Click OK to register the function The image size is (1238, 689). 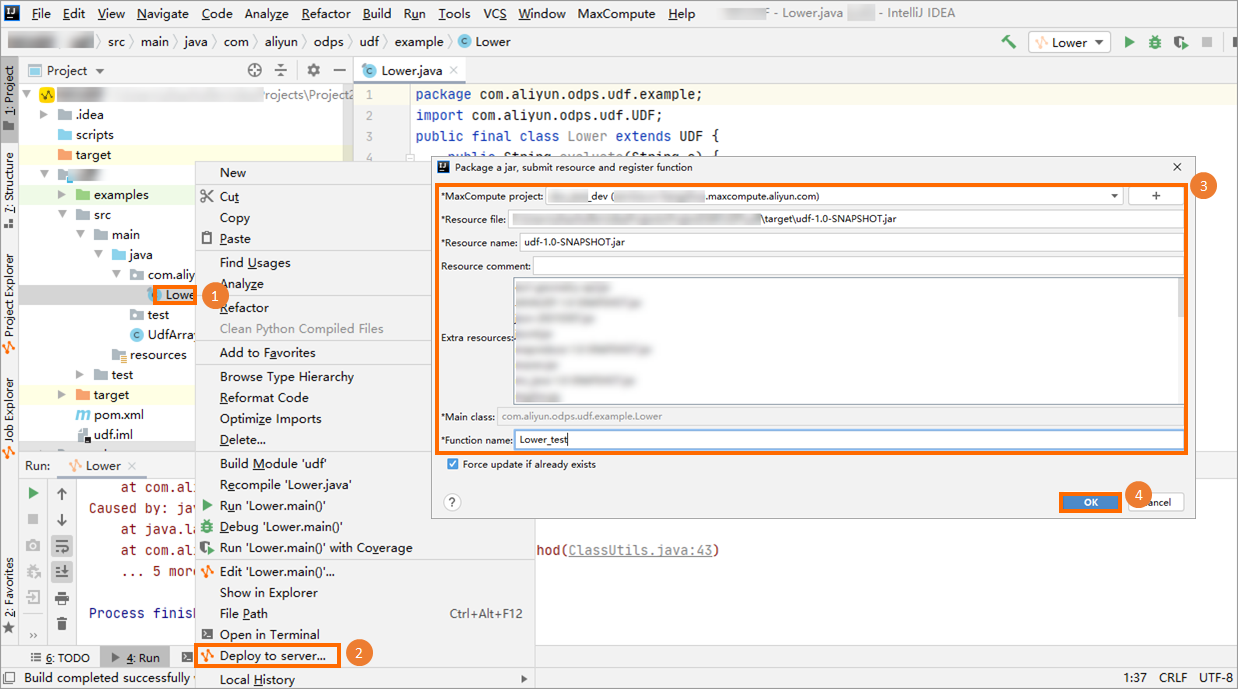(1089, 502)
